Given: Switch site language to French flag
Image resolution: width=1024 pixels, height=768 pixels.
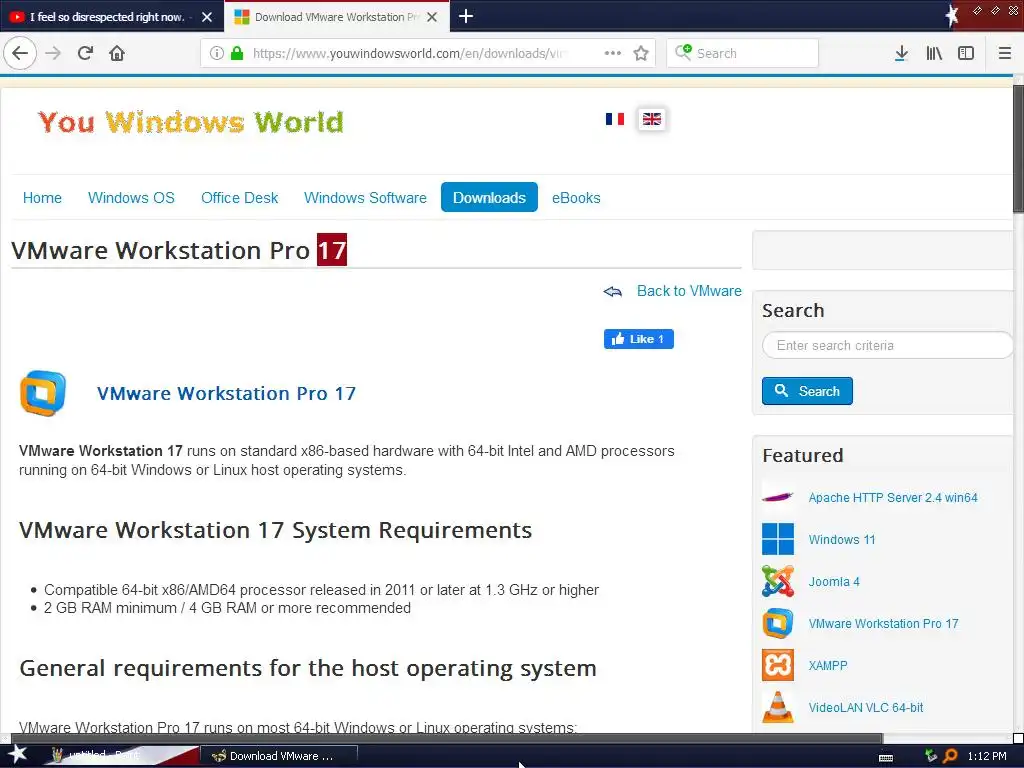Looking at the screenshot, I should (x=615, y=119).
